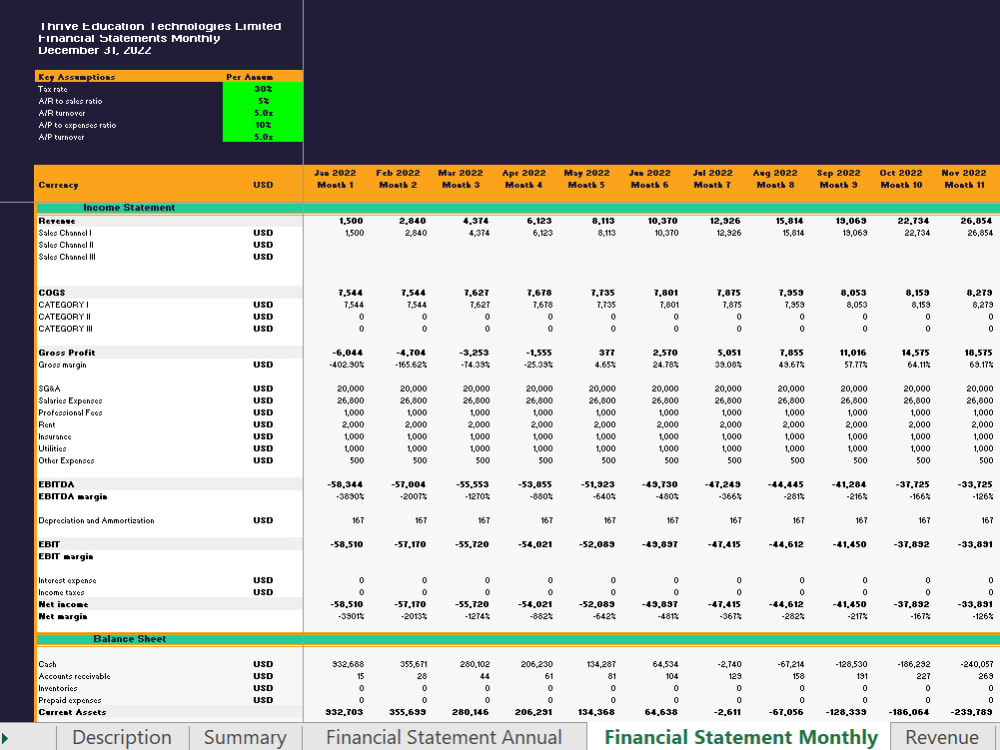Viewport: 1000px width, 750px height.
Task: Click the Gross Profit row label
Action: click(66, 353)
